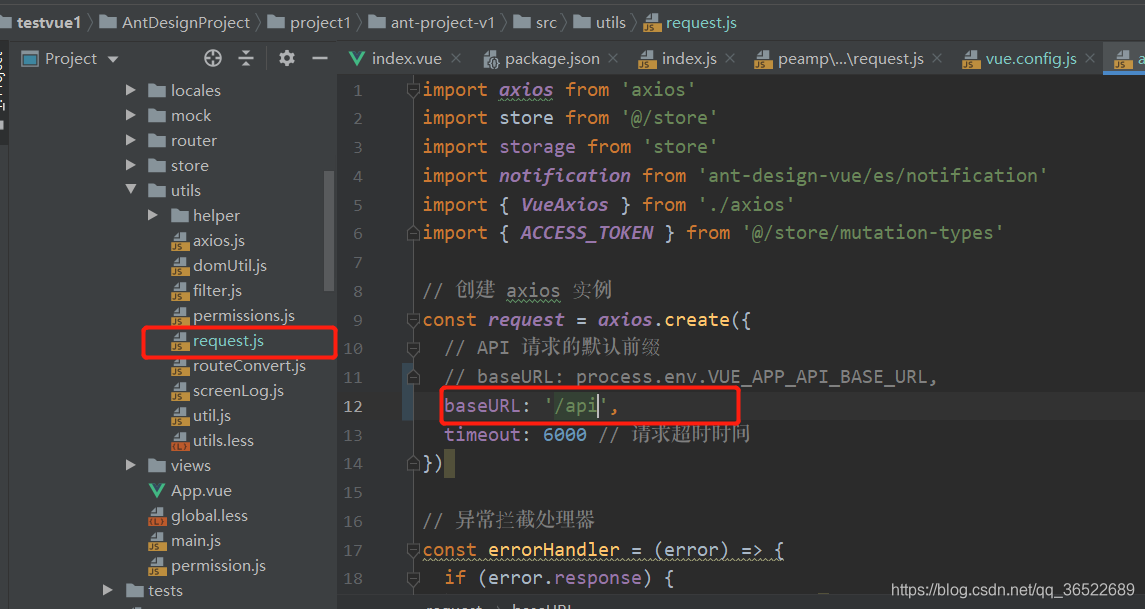Close the peamp request.js tab
This screenshot has height=609, width=1145.
click(937, 58)
